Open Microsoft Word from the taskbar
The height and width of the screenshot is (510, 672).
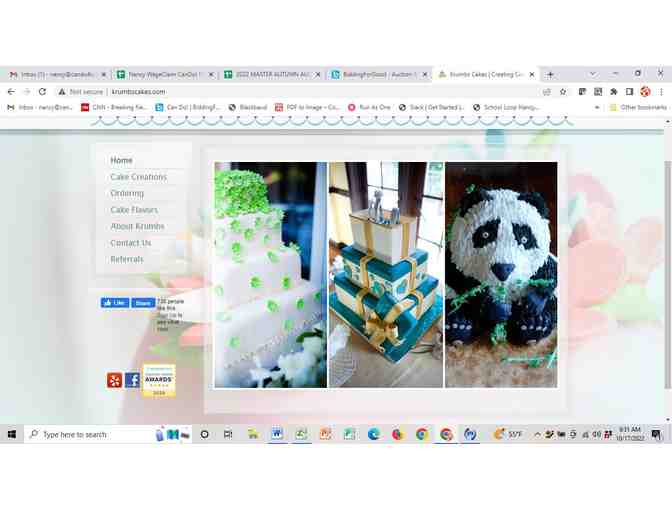tap(276, 434)
